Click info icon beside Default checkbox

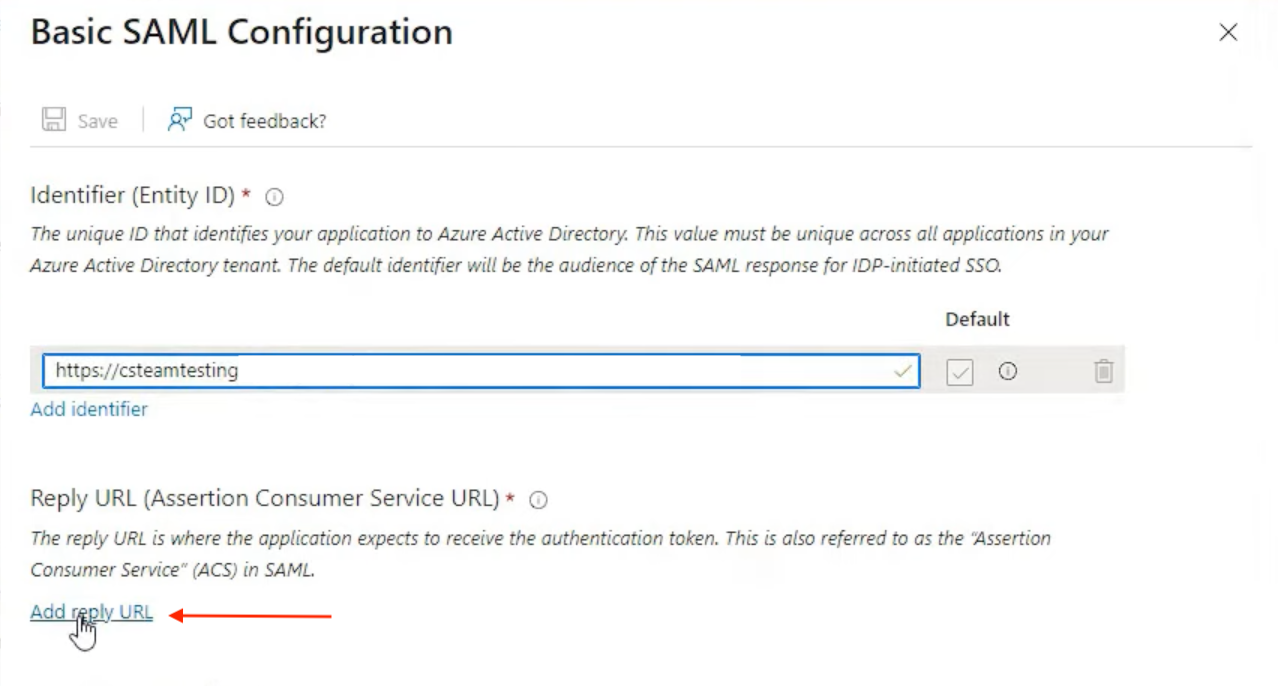1008,372
